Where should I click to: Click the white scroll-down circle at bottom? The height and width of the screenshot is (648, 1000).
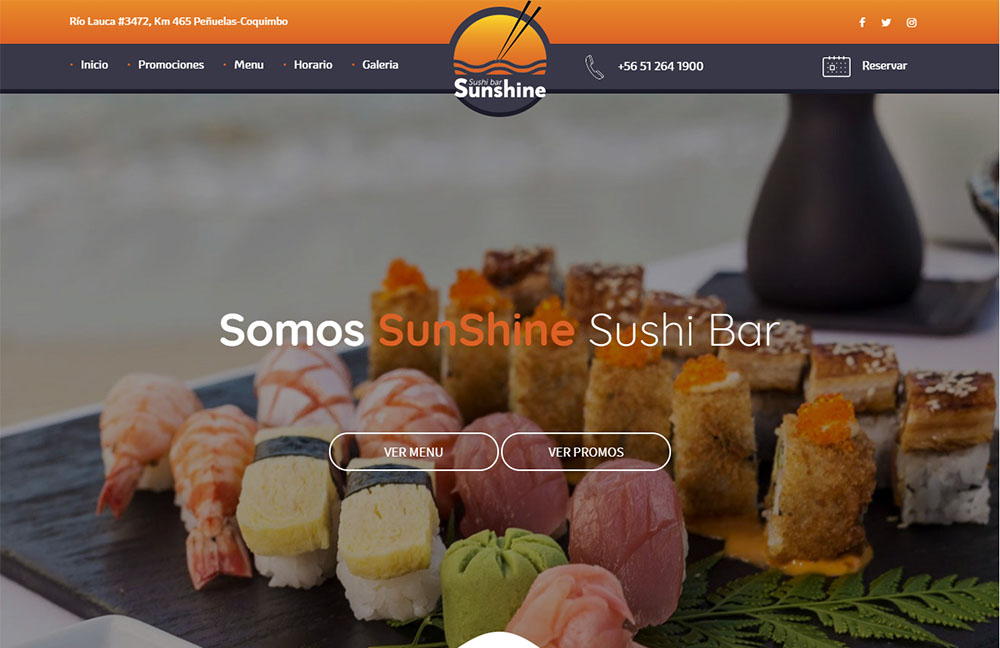499,640
